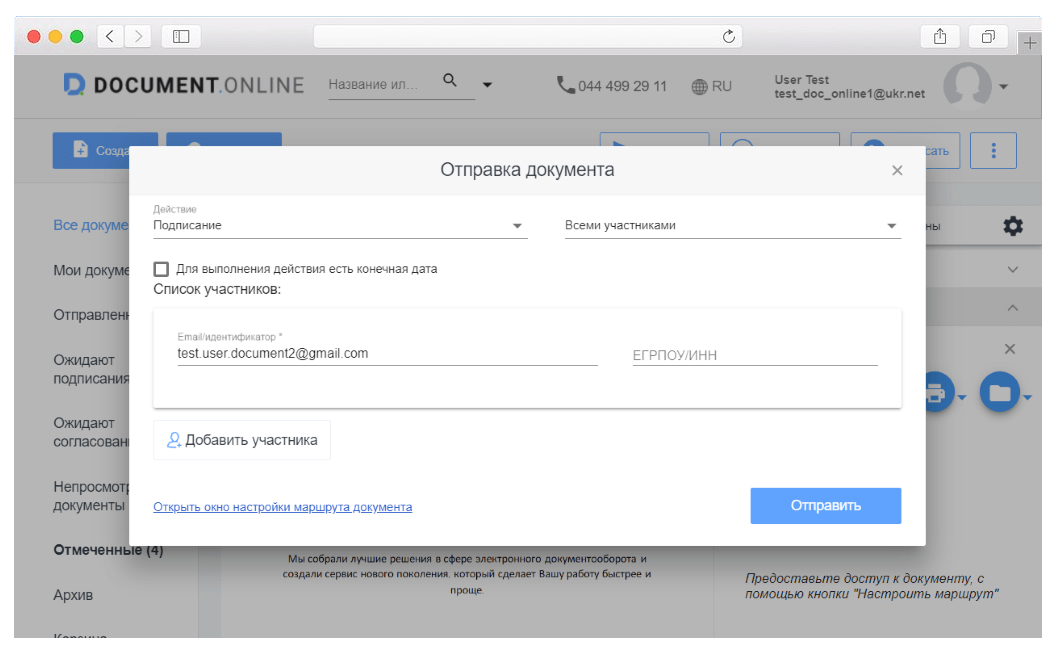
Task: Click the Email/идентификатор input field
Action: pos(386,354)
